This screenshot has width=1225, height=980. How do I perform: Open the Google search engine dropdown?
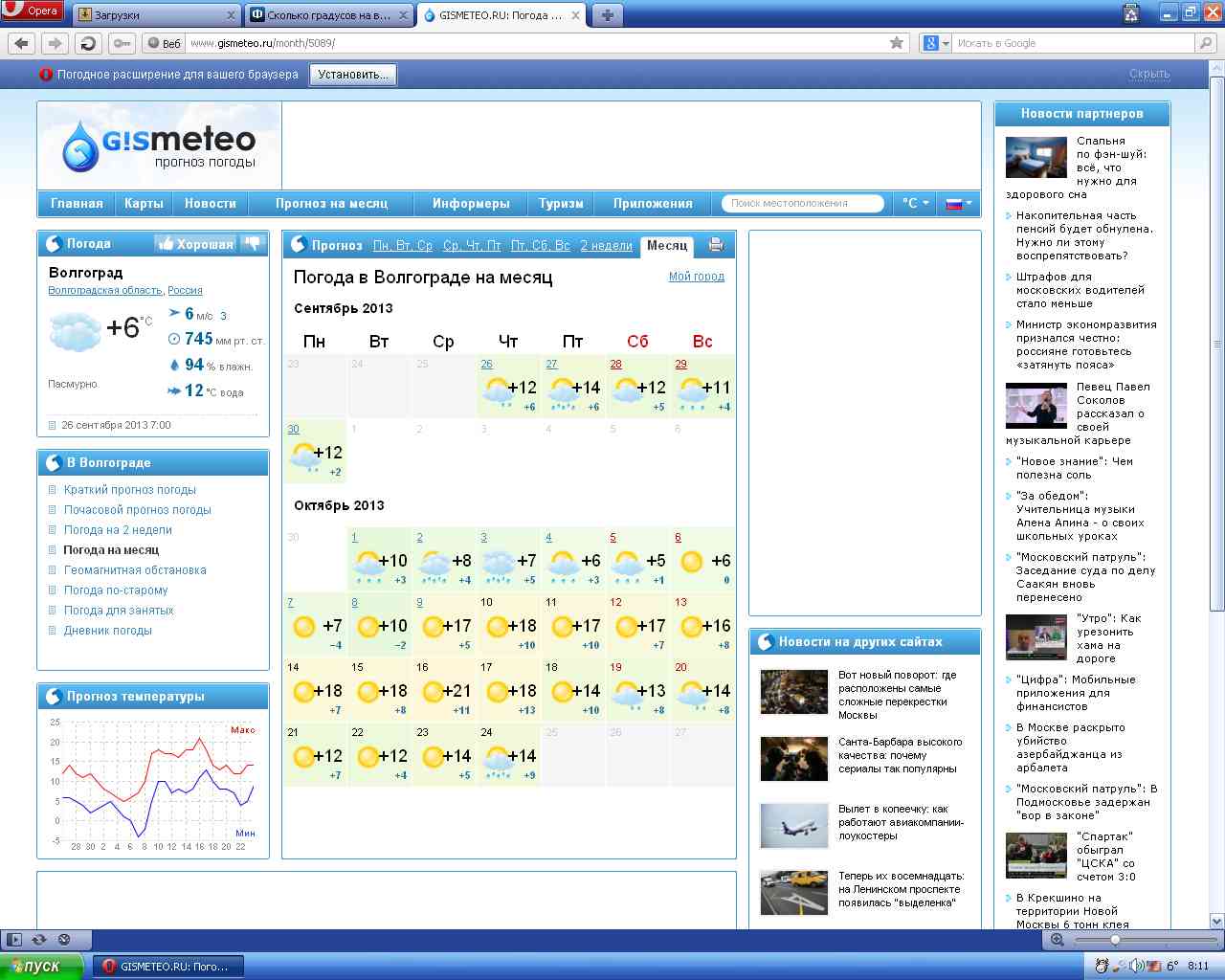(935, 43)
